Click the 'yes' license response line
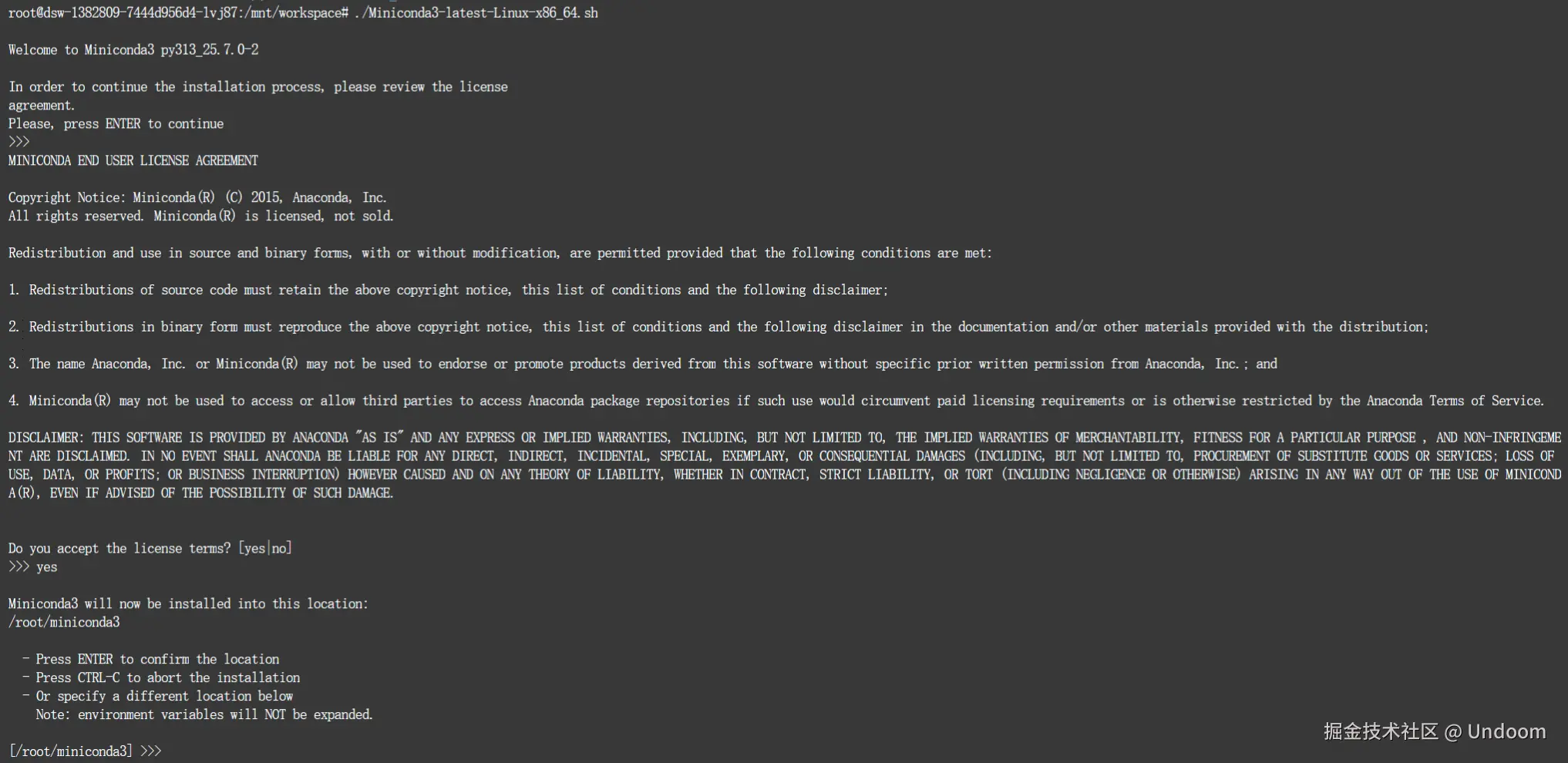The width and height of the screenshot is (1568, 763). [33, 567]
